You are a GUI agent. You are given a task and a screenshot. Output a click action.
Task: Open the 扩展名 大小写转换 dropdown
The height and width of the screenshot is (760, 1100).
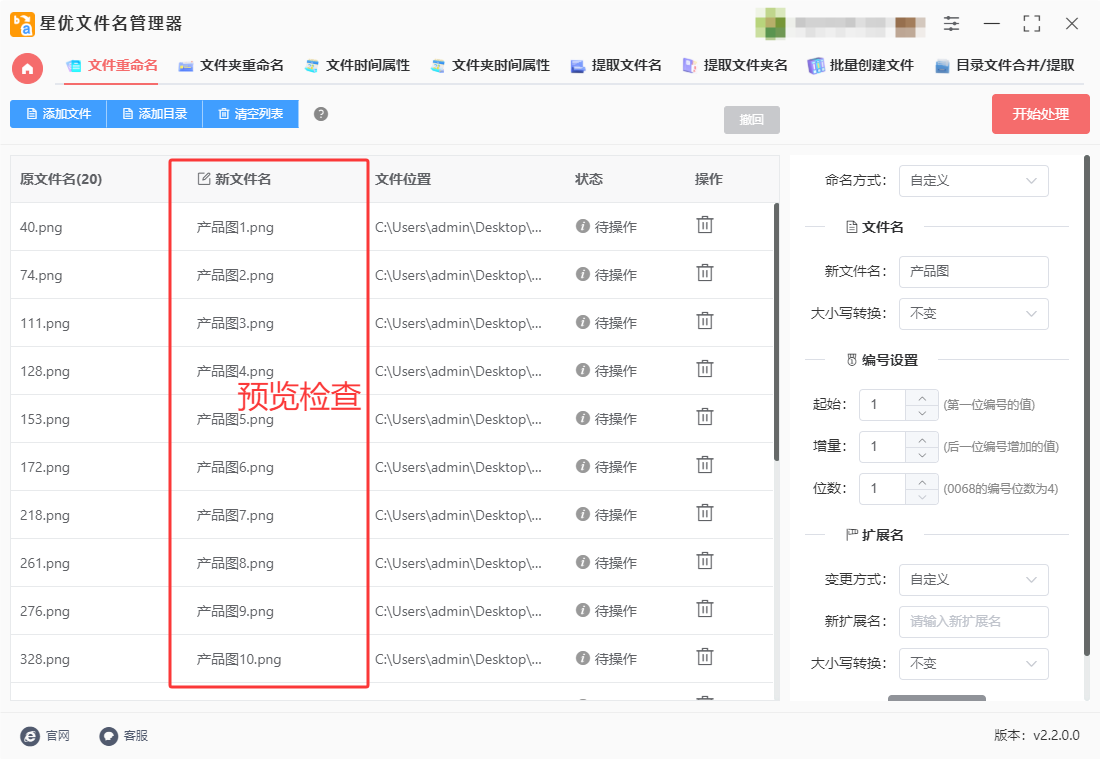point(974,664)
